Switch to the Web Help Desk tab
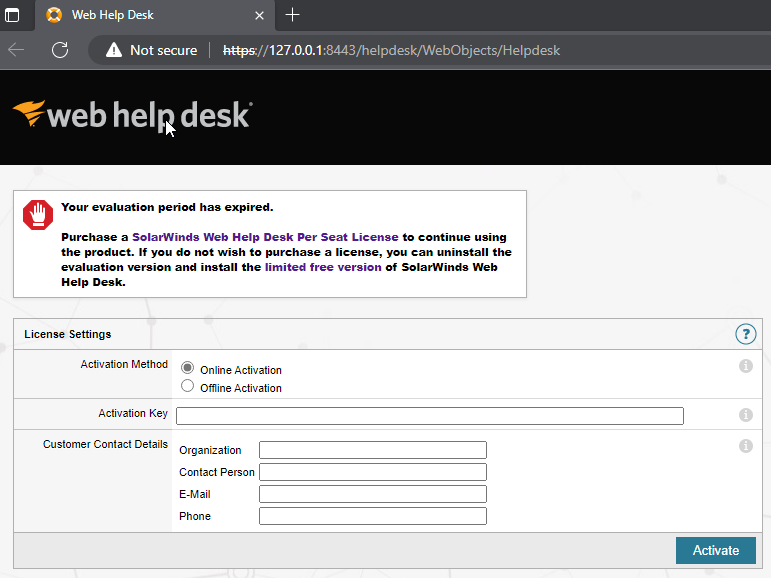 pos(155,15)
